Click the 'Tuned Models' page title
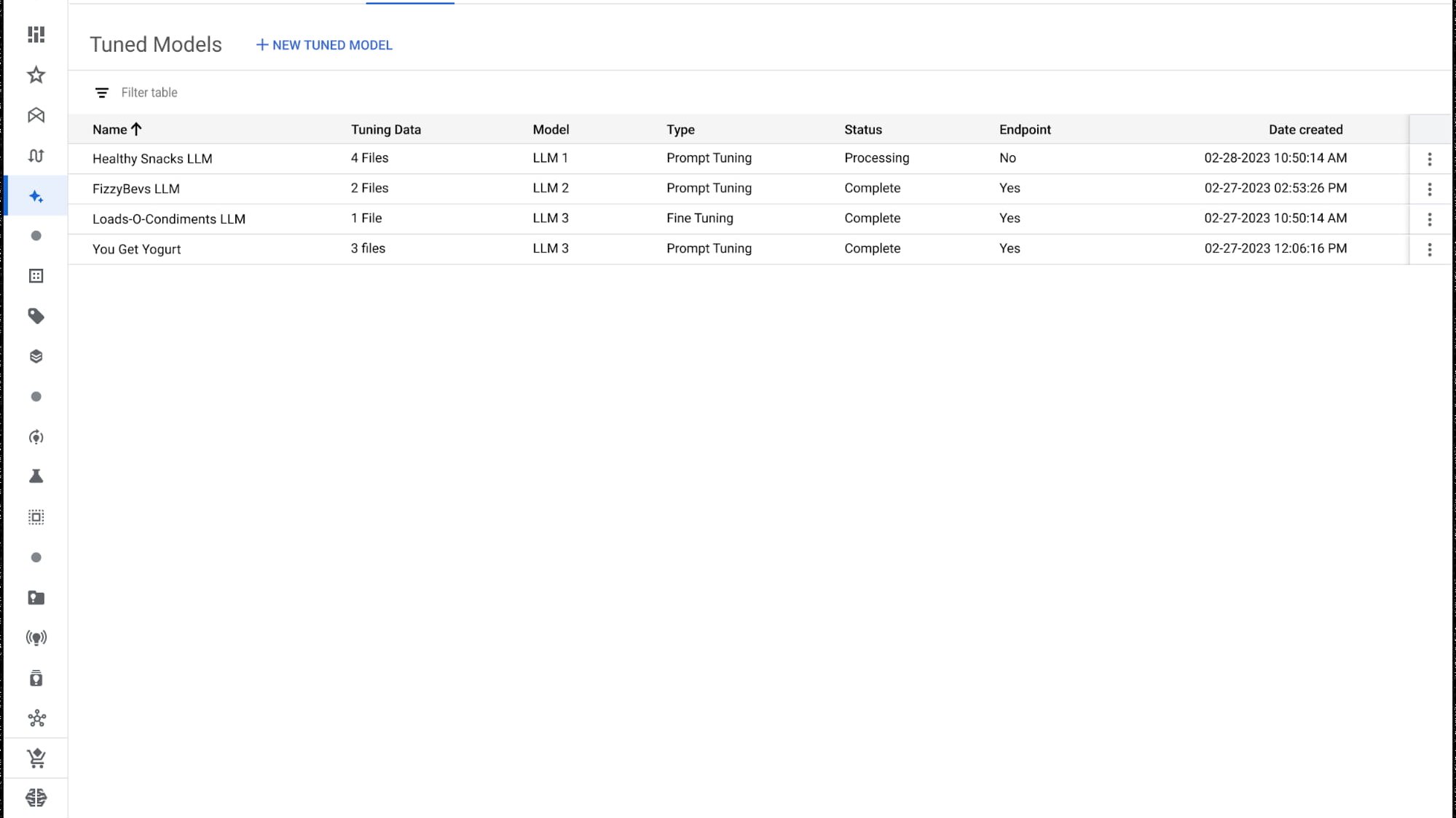 coord(156,44)
